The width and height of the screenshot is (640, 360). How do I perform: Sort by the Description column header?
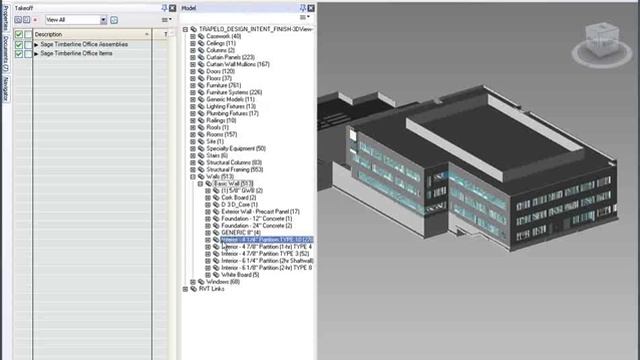click(x=92, y=34)
